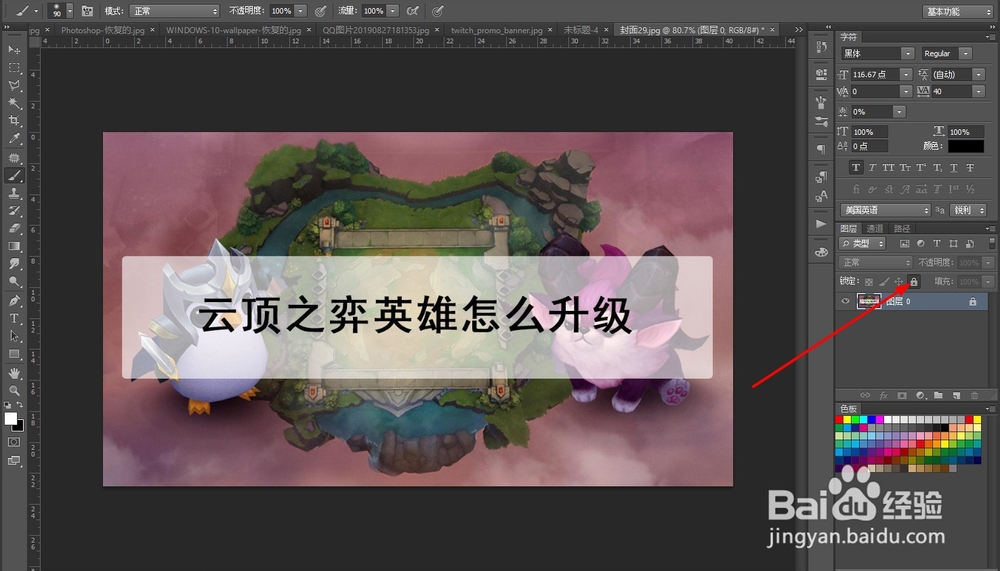Add a layer style with fx icon
Image resolution: width=1000 pixels, height=571 pixels.
[x=883, y=396]
